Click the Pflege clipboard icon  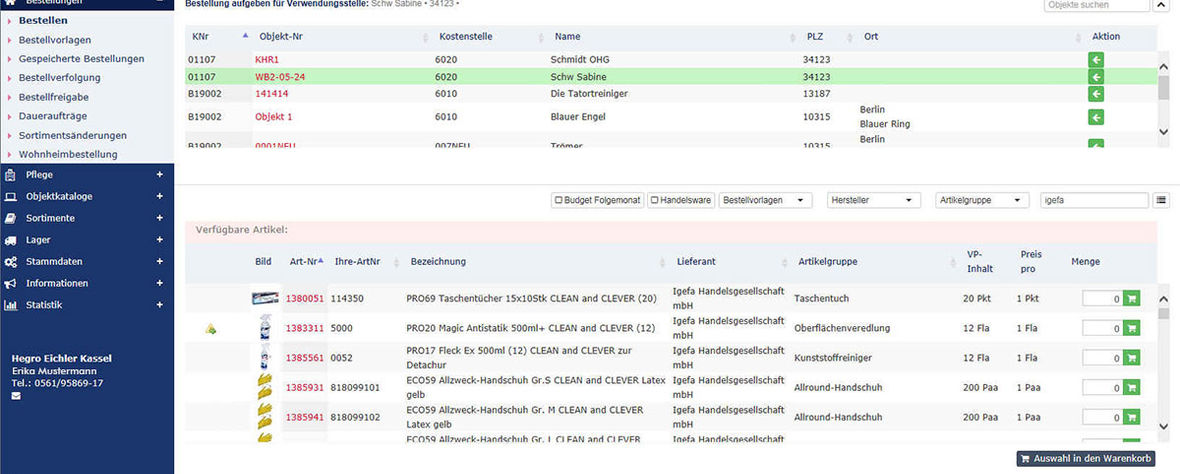[11, 175]
